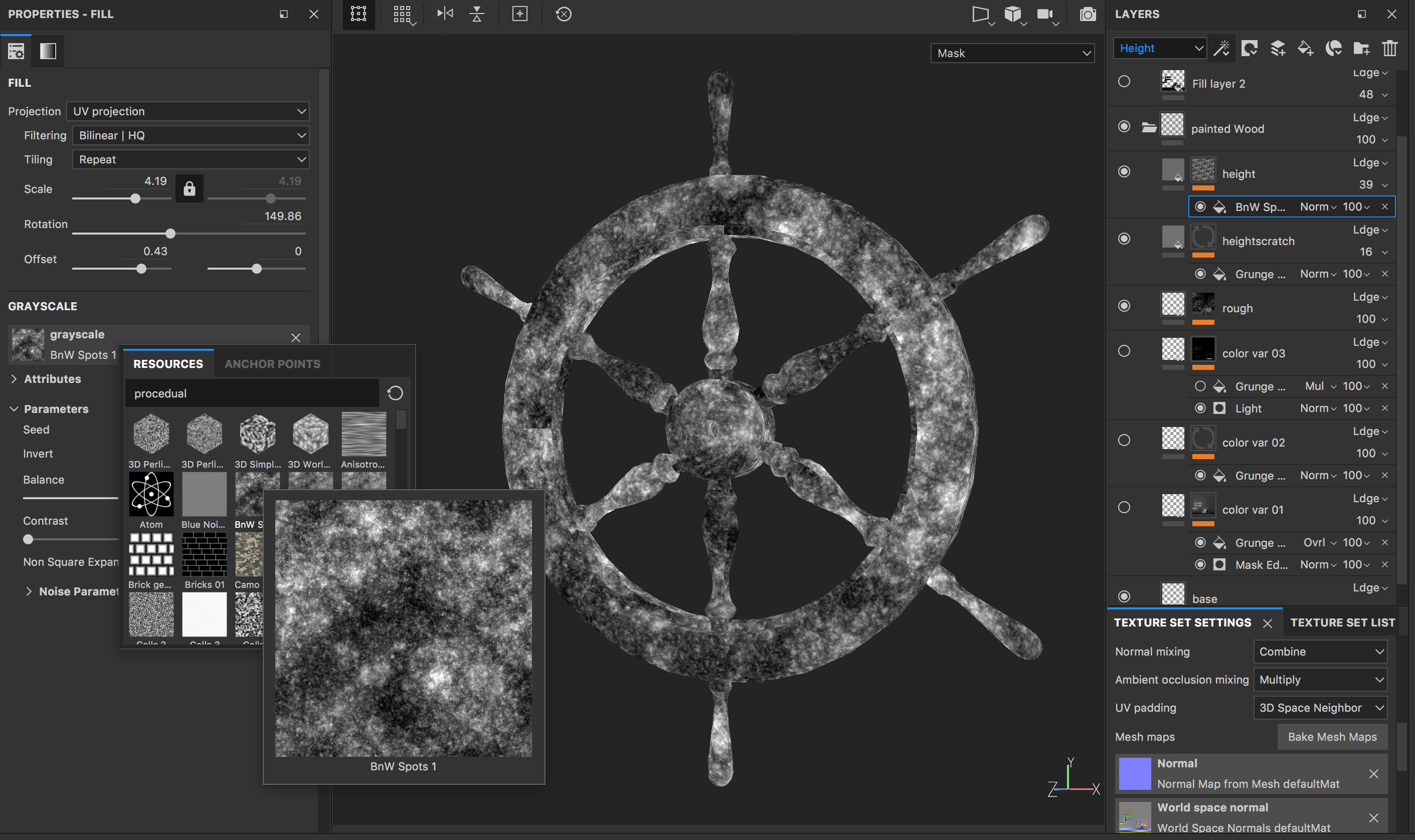Mirror the stencil horizontally in the viewport toolbar
Viewport: 1415px width, 840px height.
445,14
